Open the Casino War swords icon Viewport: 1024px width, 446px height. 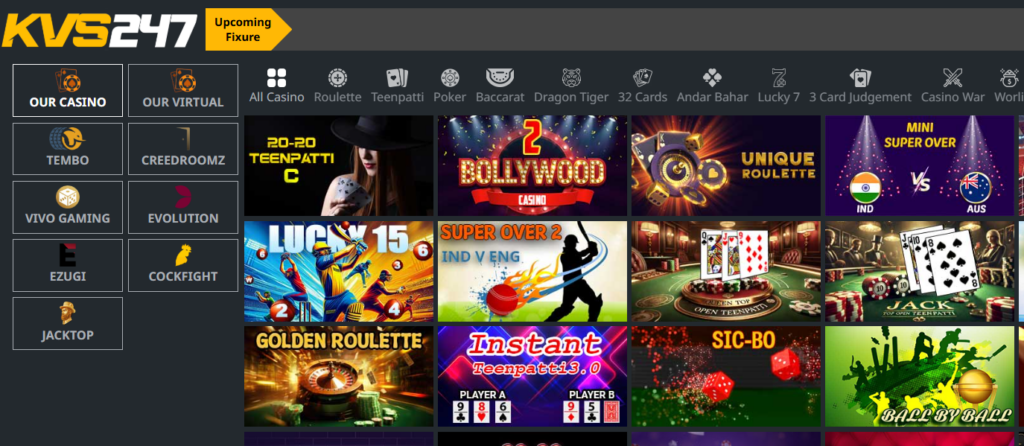(953, 78)
